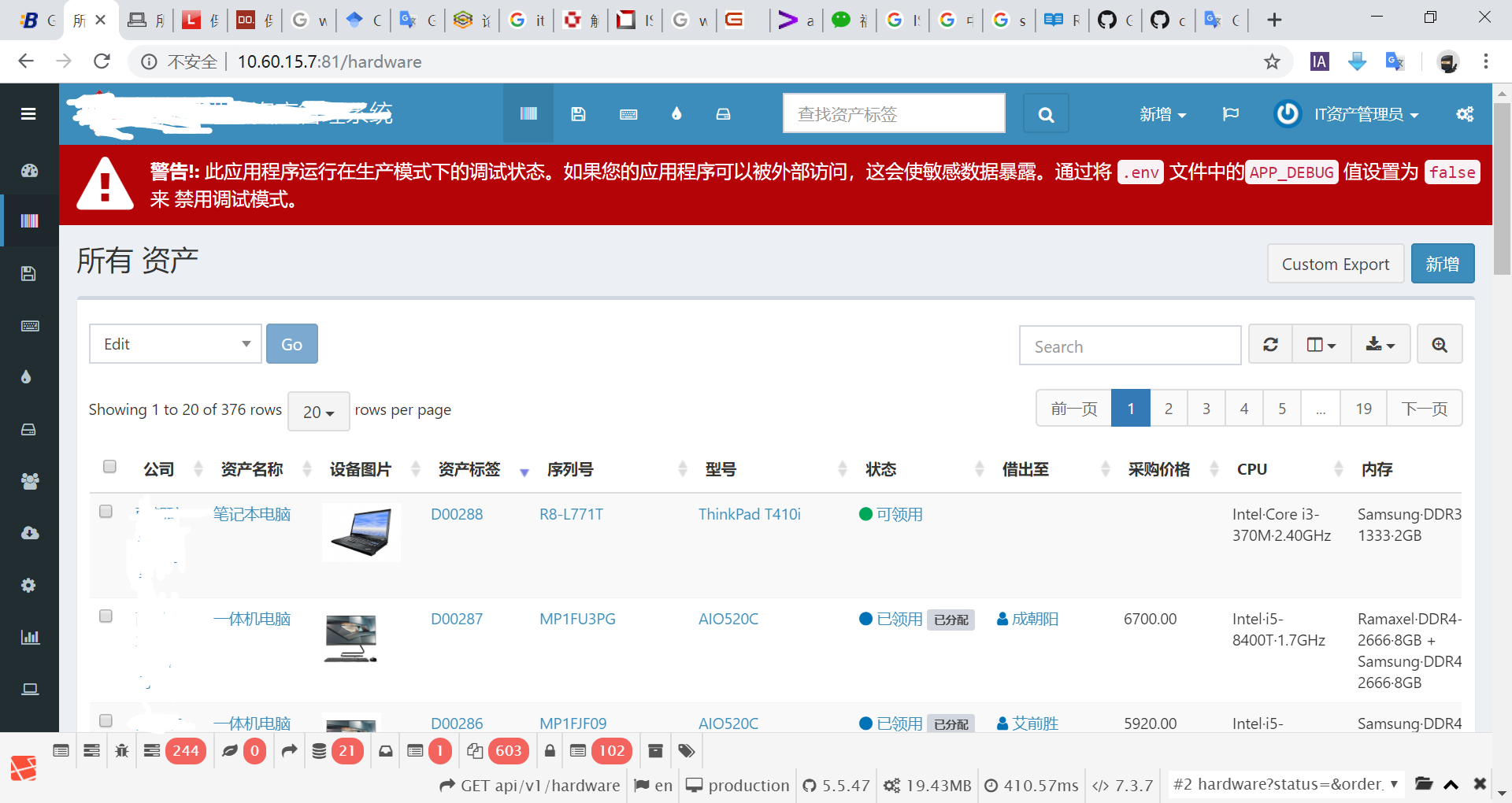1512x803 pixels.
Task: Click hard drive components icon in navbar
Action: coord(723,114)
